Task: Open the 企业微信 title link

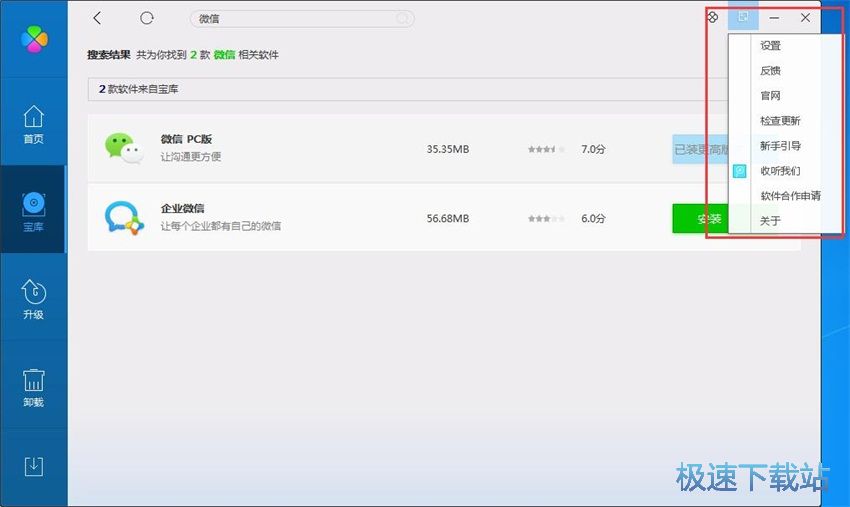Action: pyautogui.click(x=182, y=208)
